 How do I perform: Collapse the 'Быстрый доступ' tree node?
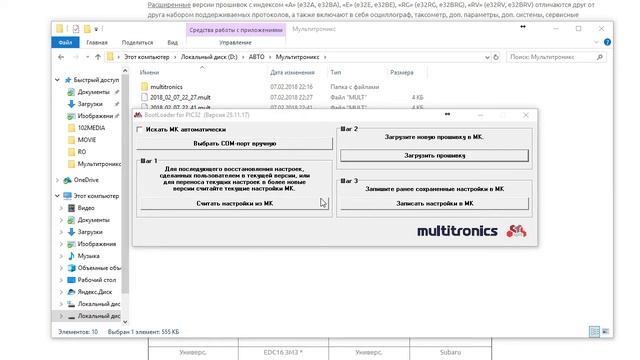(57, 80)
